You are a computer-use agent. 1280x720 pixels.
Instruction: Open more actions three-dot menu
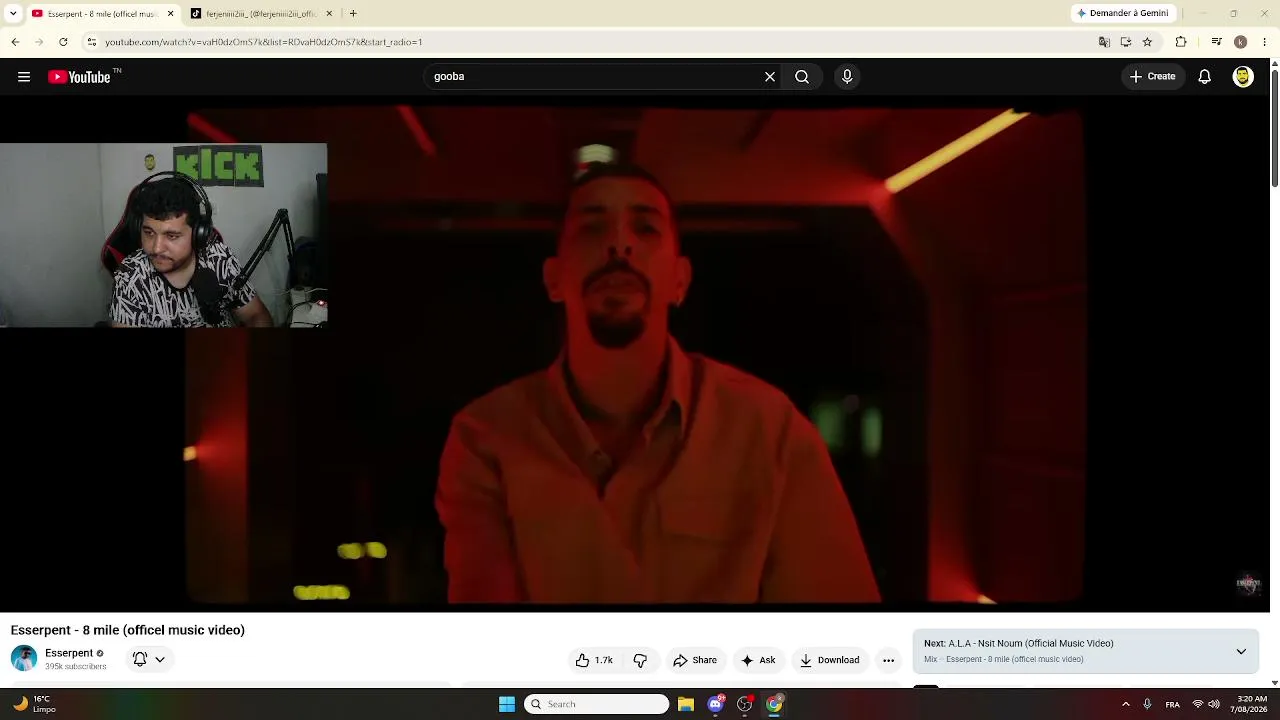pyautogui.click(x=888, y=660)
